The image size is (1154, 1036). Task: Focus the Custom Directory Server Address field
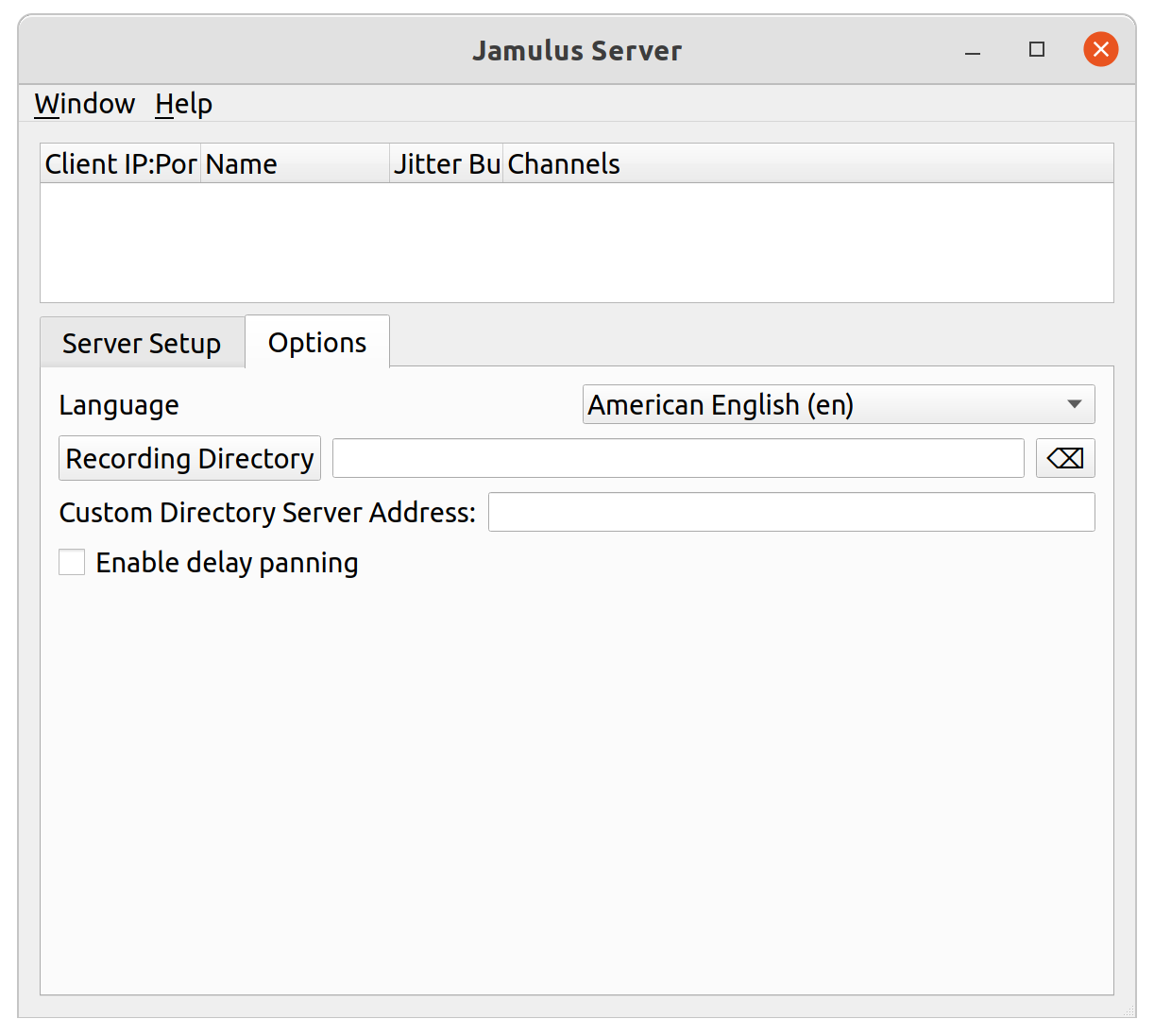pyautogui.click(x=791, y=512)
